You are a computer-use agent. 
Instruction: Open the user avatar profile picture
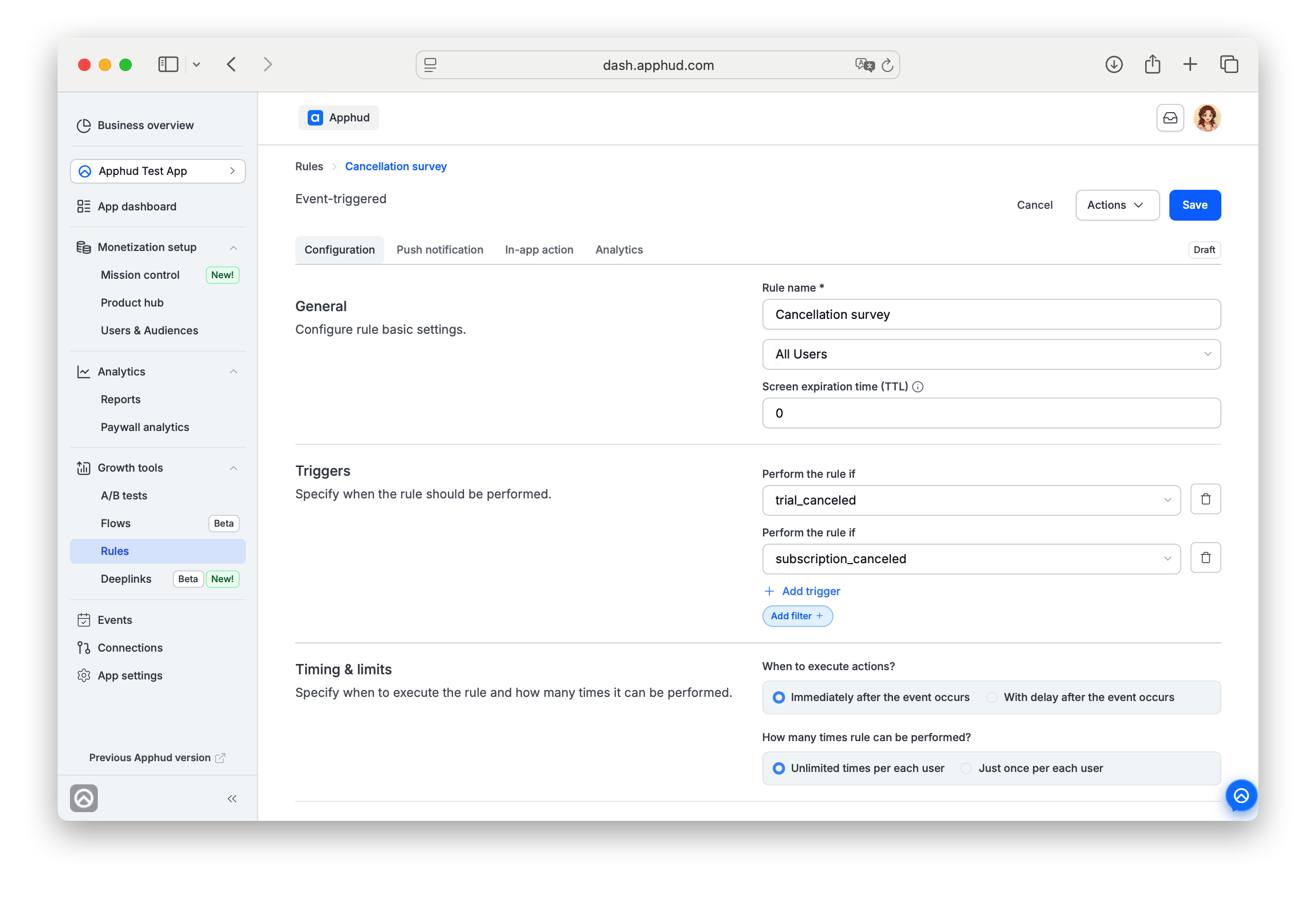pos(1207,118)
